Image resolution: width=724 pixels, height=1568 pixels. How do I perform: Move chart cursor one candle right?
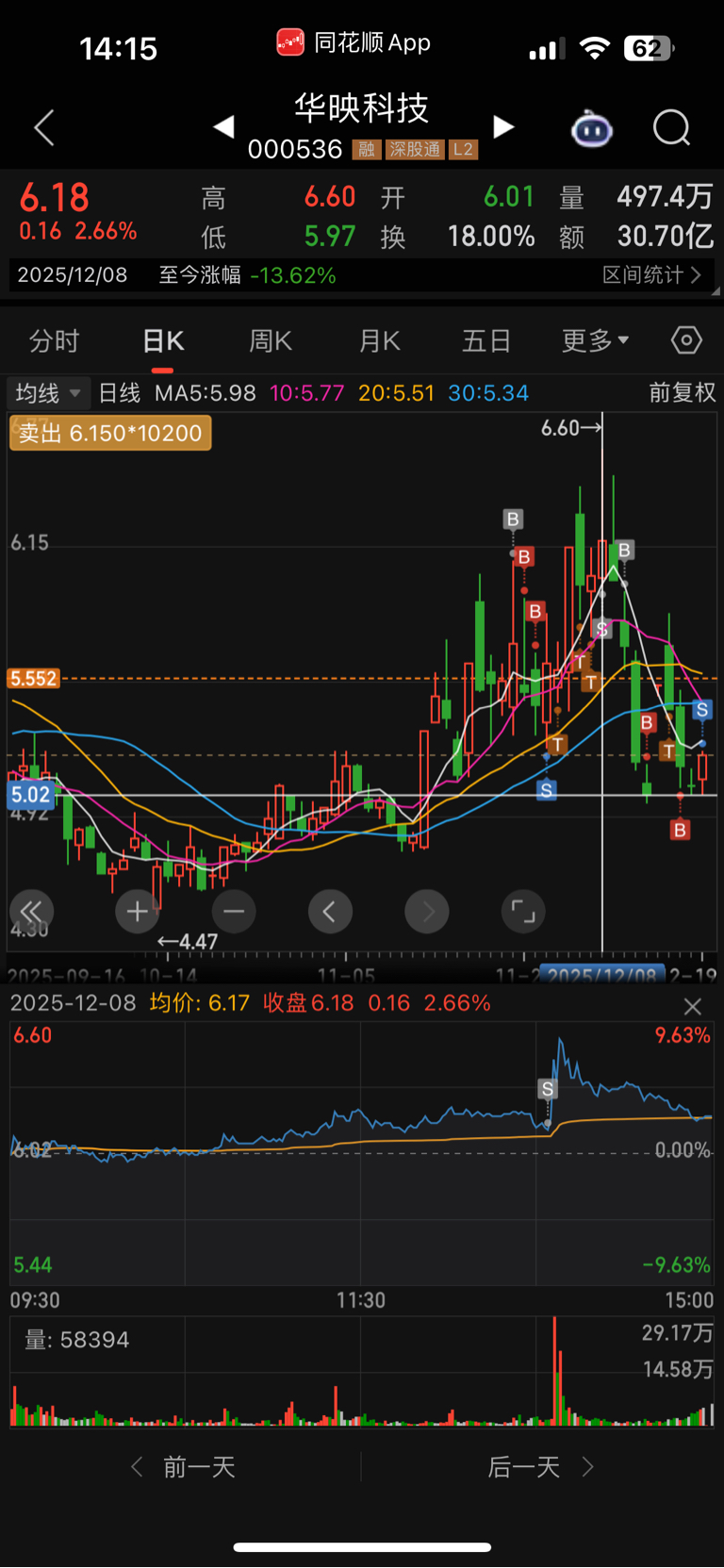(427, 912)
